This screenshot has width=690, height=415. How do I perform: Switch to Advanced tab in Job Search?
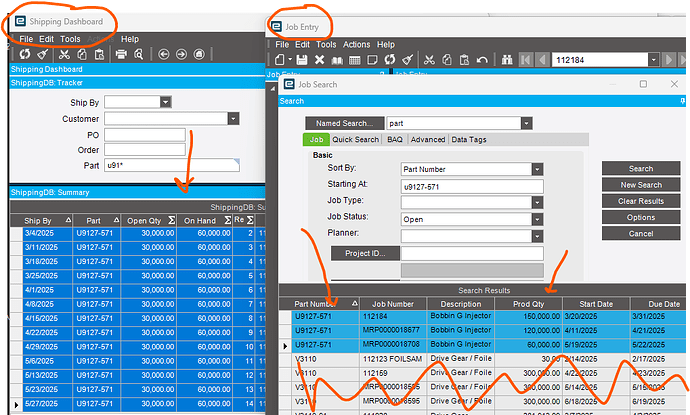click(x=428, y=140)
